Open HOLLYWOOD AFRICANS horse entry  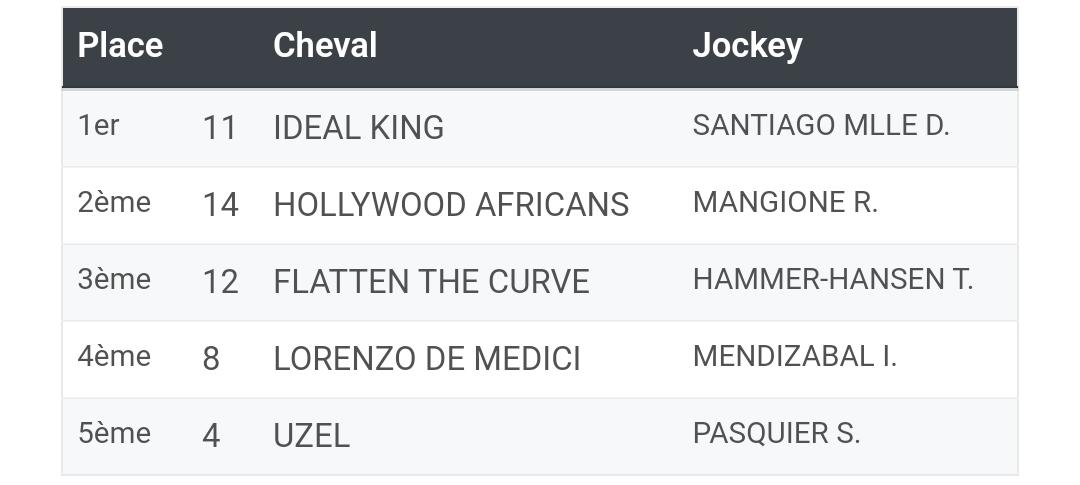point(451,205)
